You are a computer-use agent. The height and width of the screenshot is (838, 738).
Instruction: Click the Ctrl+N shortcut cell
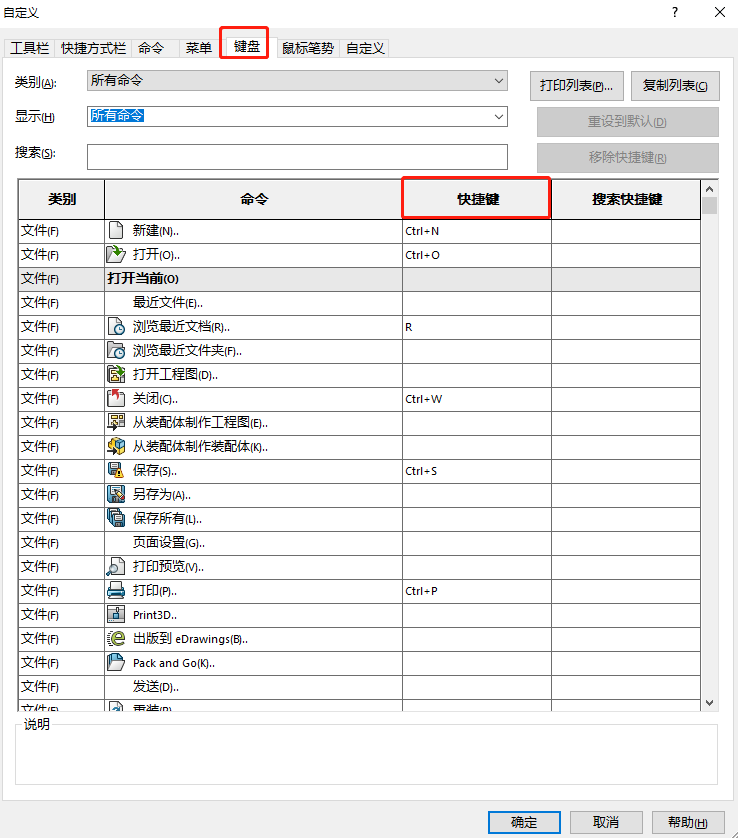(477, 231)
